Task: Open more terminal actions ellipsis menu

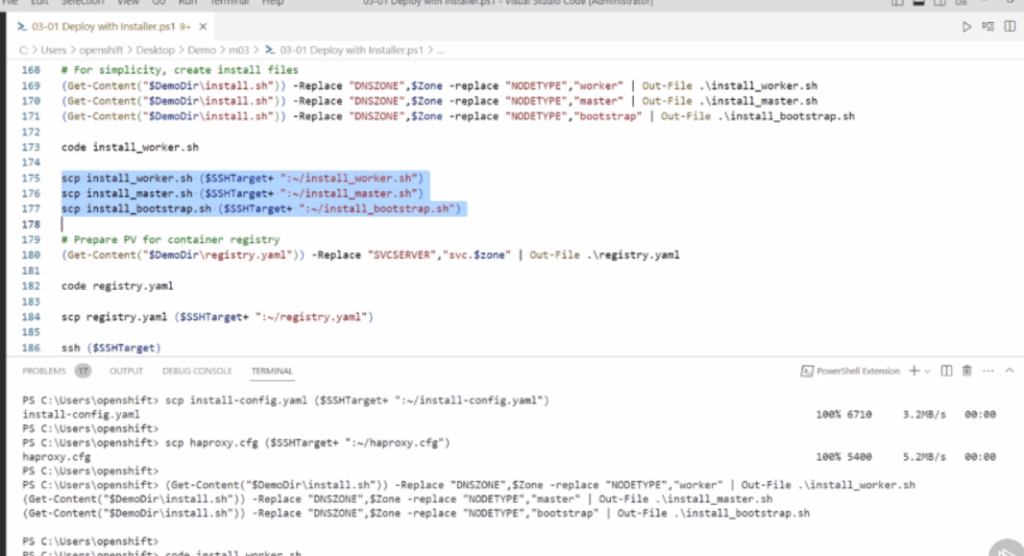Action: coord(988,371)
